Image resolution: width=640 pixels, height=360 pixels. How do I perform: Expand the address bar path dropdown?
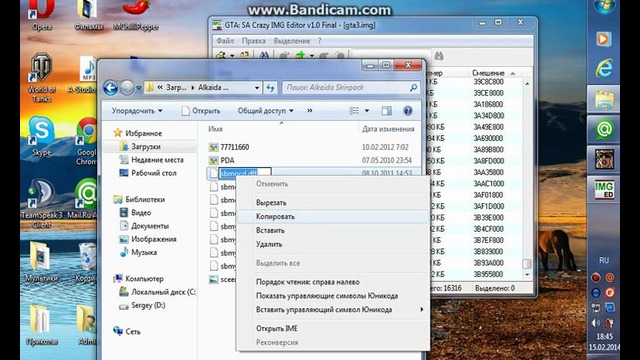pyautogui.click(x=257, y=88)
